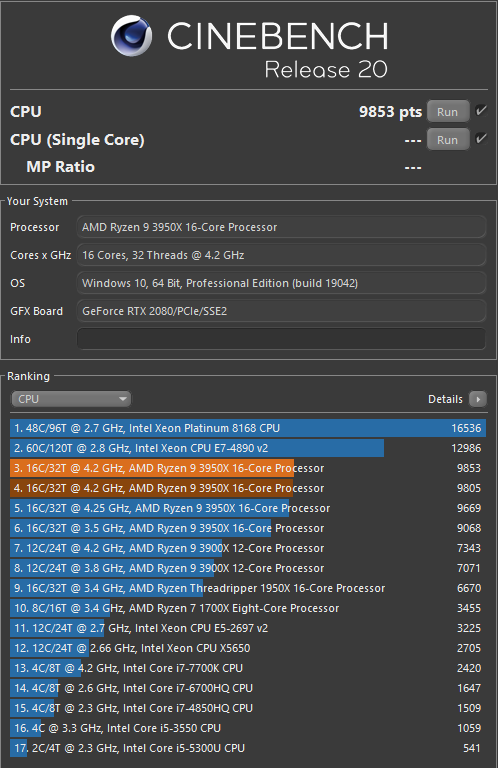
Task: Click the Details label in Ranking
Action: coord(445,399)
